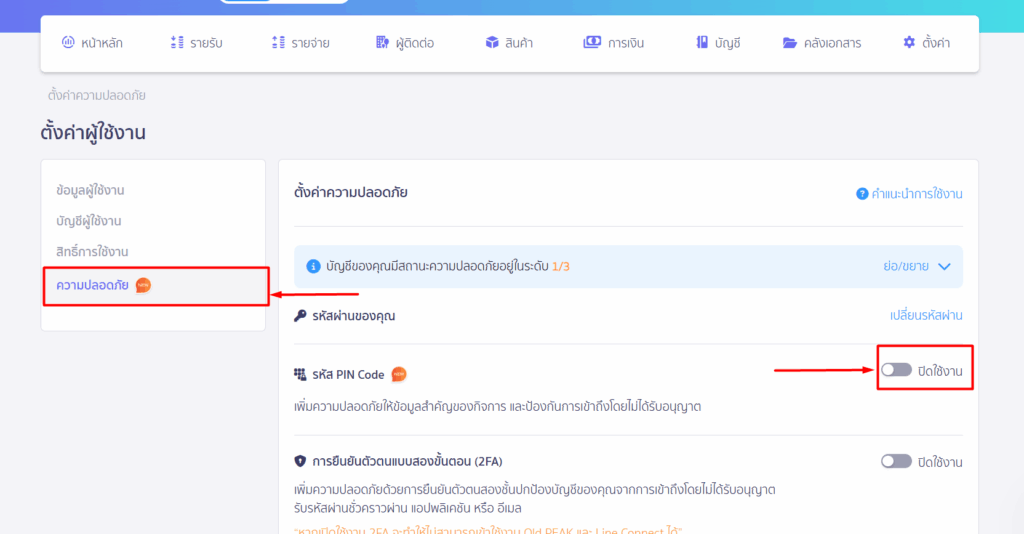Turn on the 2FA toggle switch

[896, 461]
